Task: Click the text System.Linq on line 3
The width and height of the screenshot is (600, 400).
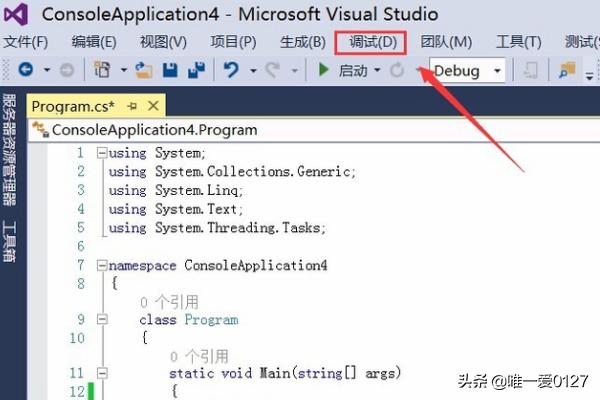Action: click(196, 190)
